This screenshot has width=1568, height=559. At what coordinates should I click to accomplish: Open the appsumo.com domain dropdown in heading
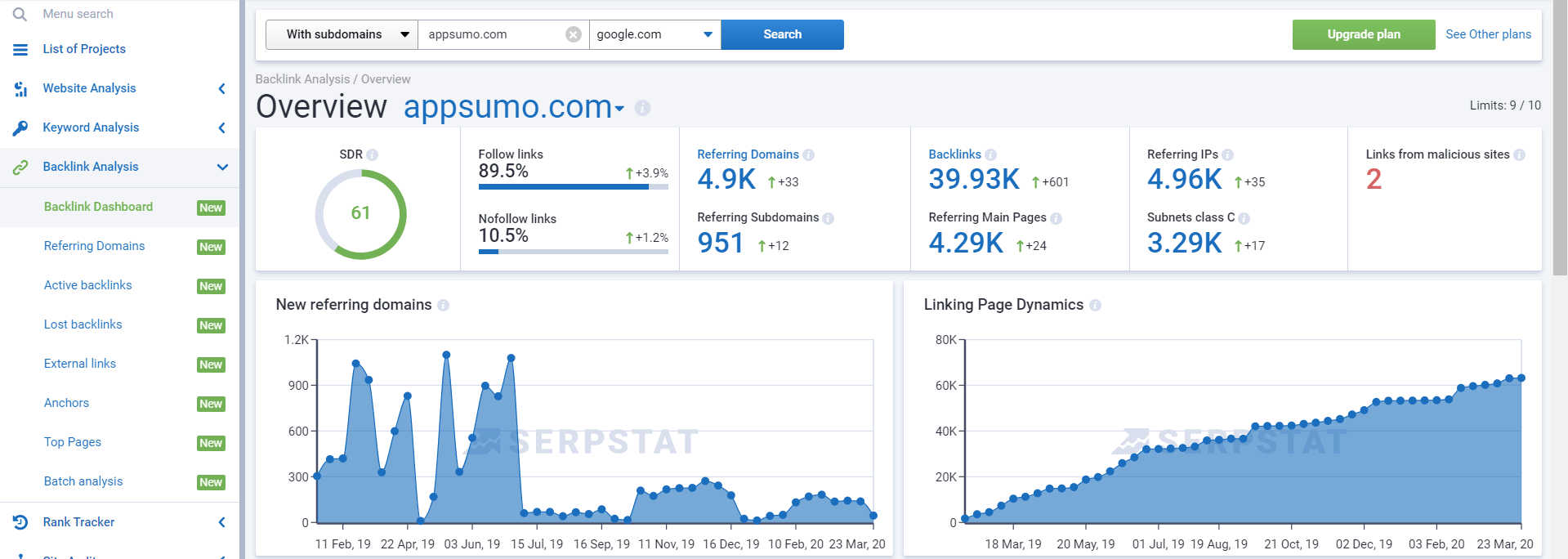[619, 109]
